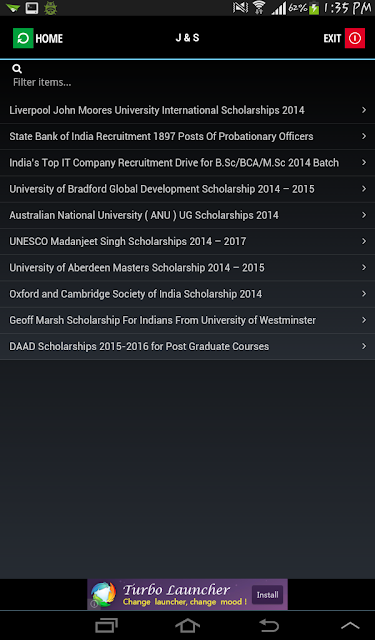Viewport: 375px width, 640px height.
Task: Tap the green Home refresh icon
Action: [x=23, y=38]
